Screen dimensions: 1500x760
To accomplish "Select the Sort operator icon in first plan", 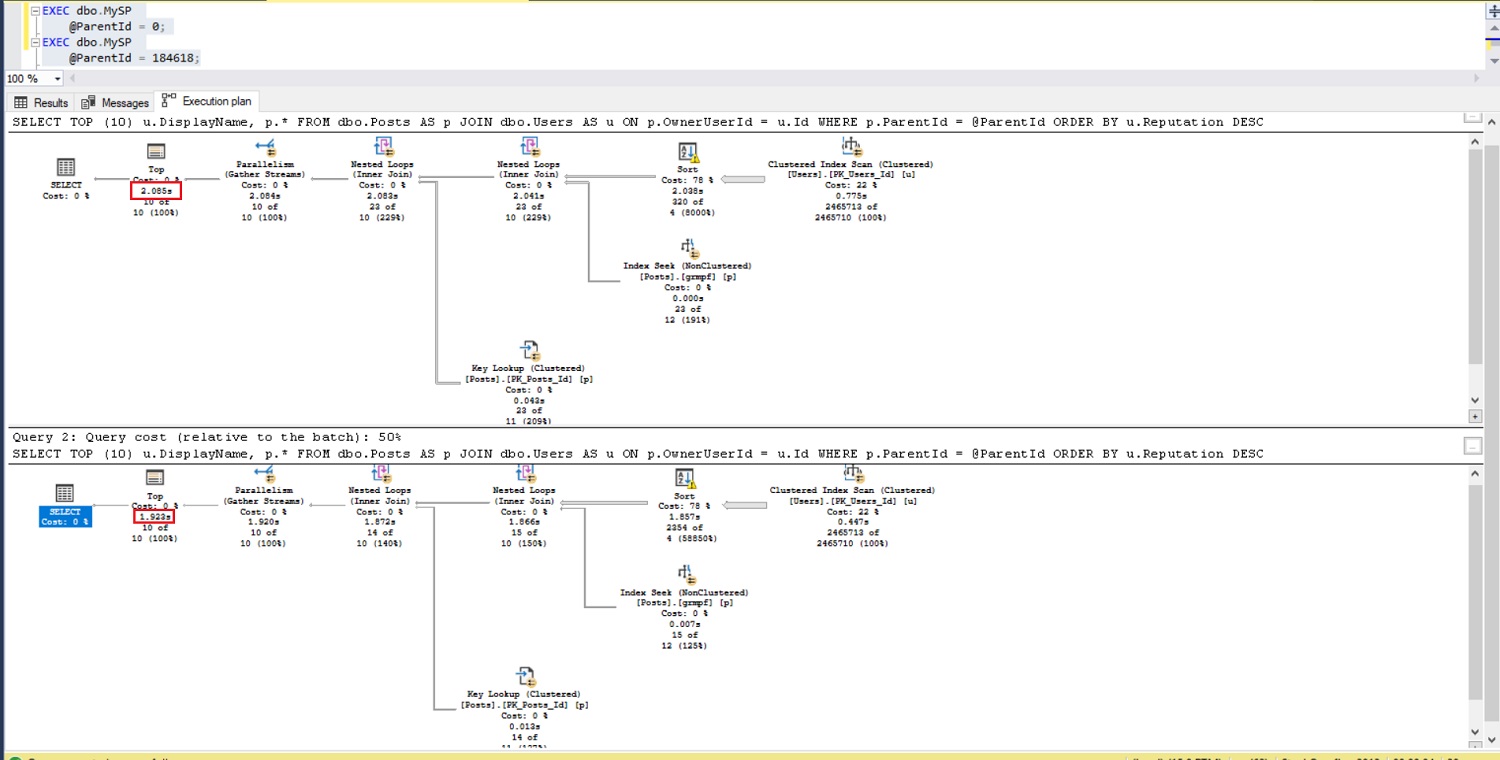I will click(687, 152).
